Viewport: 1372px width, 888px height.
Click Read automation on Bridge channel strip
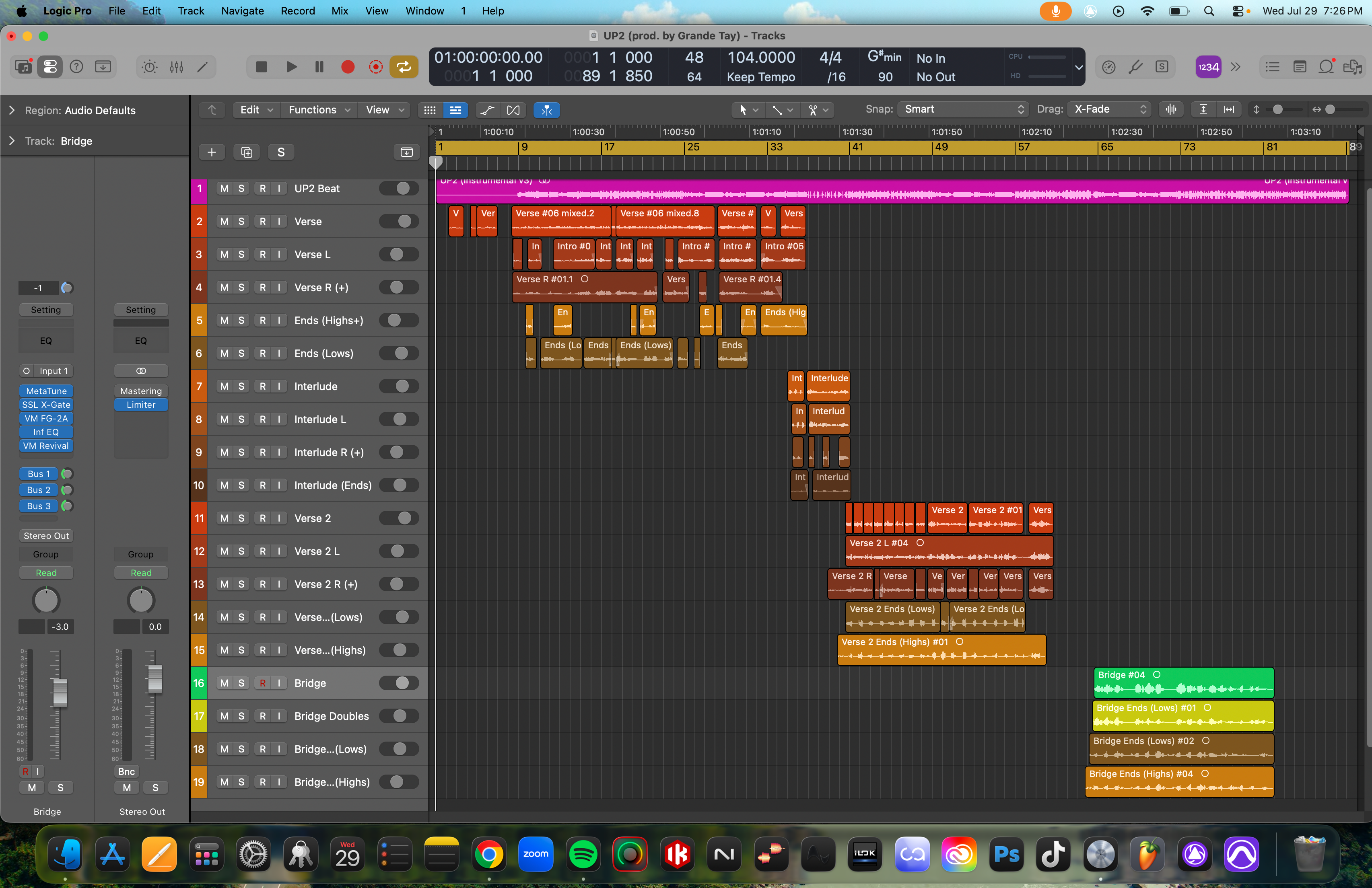[46, 573]
